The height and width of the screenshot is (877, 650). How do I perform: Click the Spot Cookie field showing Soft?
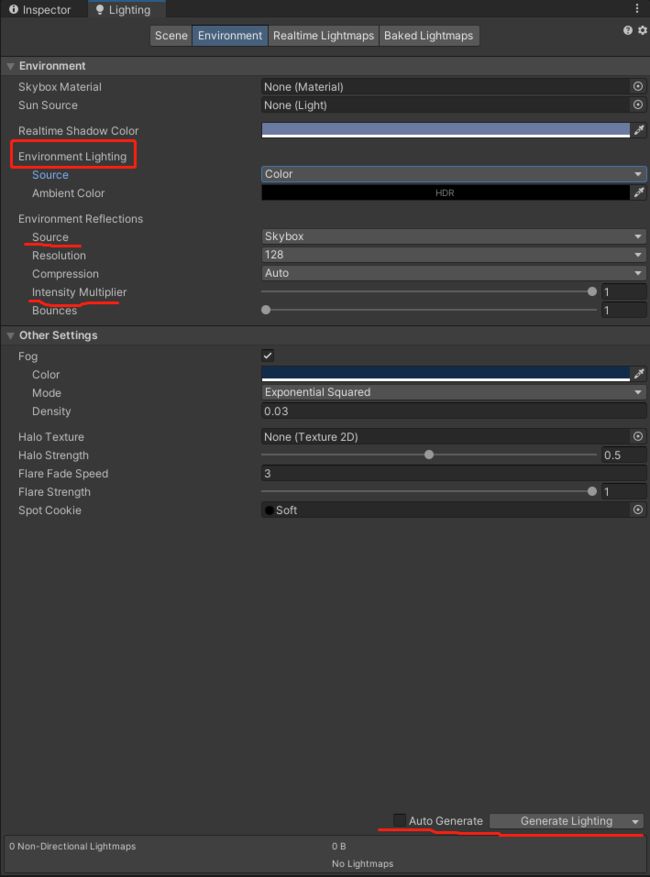pos(446,510)
